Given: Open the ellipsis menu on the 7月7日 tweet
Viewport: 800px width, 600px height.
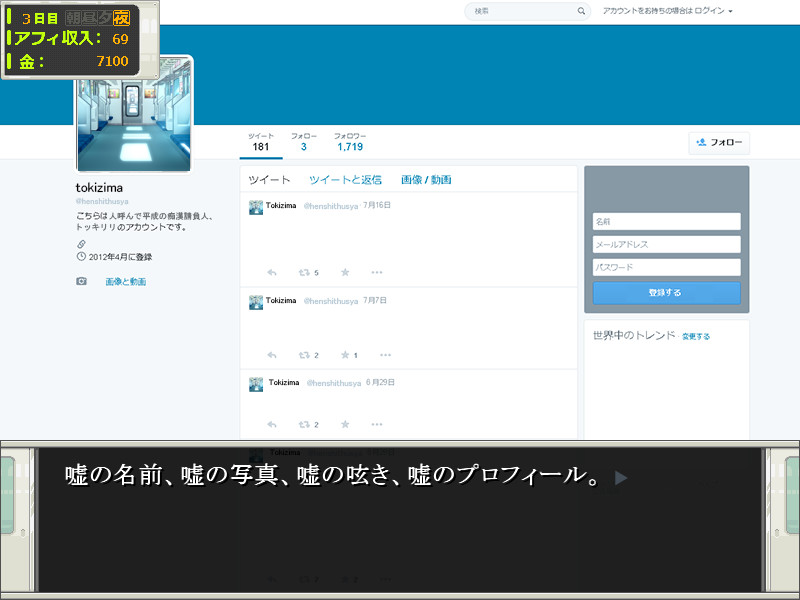Looking at the screenshot, I should 385,355.
